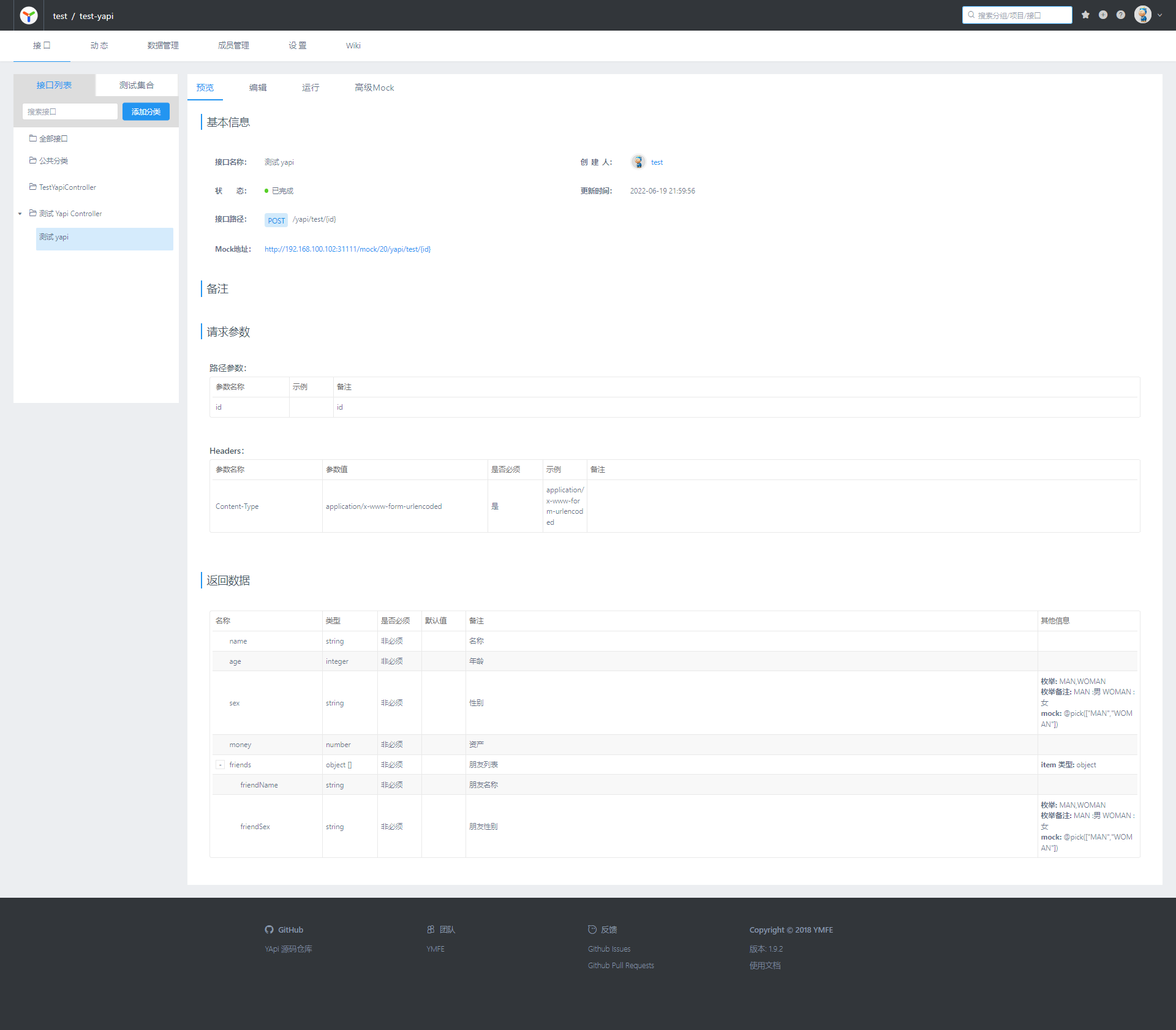Collapse the 测试 Yapi Controller category
This screenshot has width=1176, height=1030.
(20, 214)
